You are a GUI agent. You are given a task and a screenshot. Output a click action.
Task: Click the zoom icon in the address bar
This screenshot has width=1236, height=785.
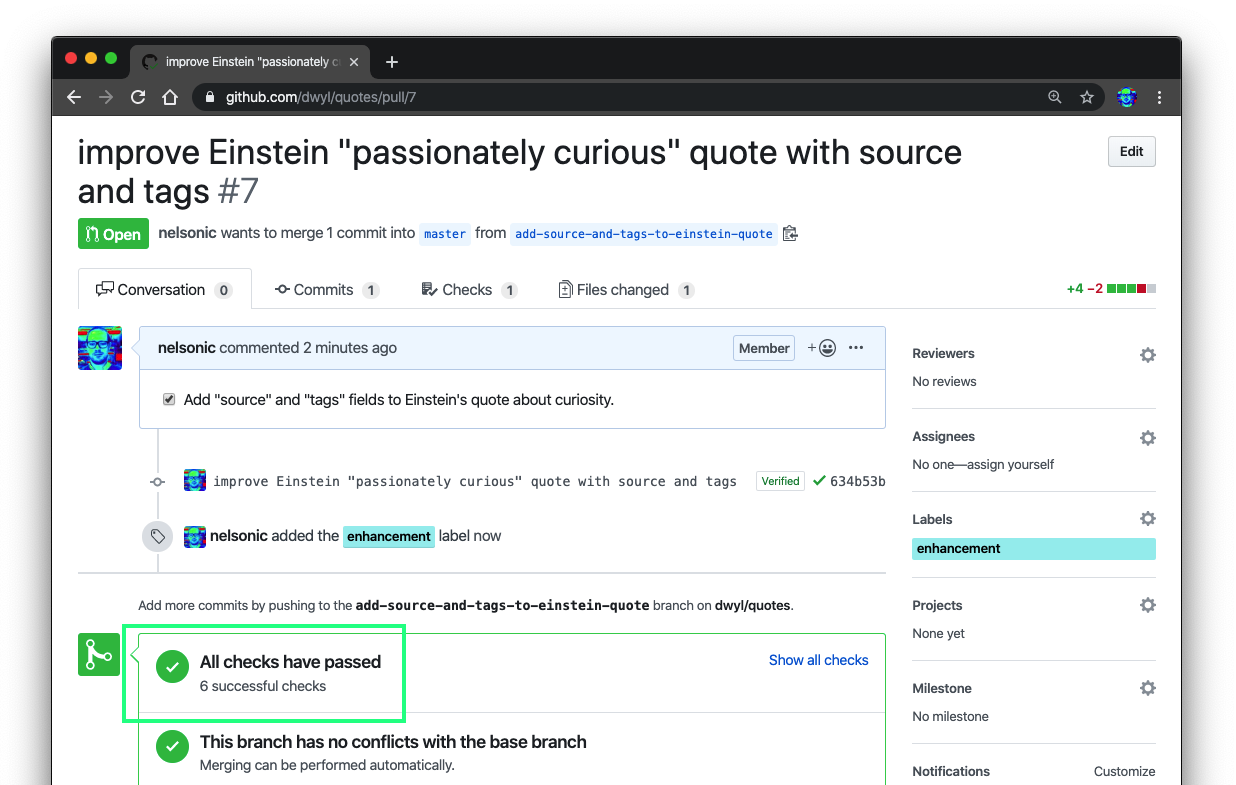coord(1055,97)
